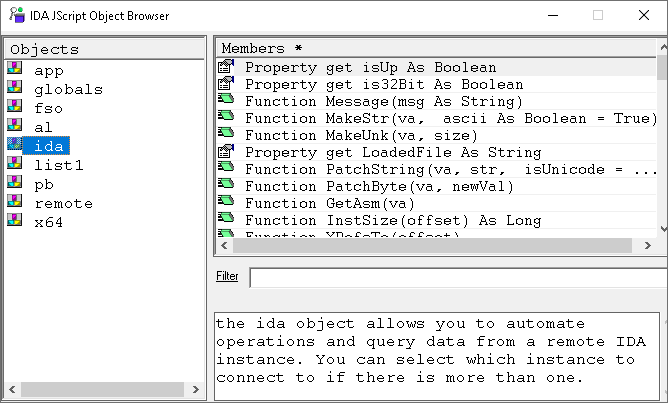Click the icon beside the globals object
Image resolution: width=668 pixels, height=403 pixels.
coord(14,86)
